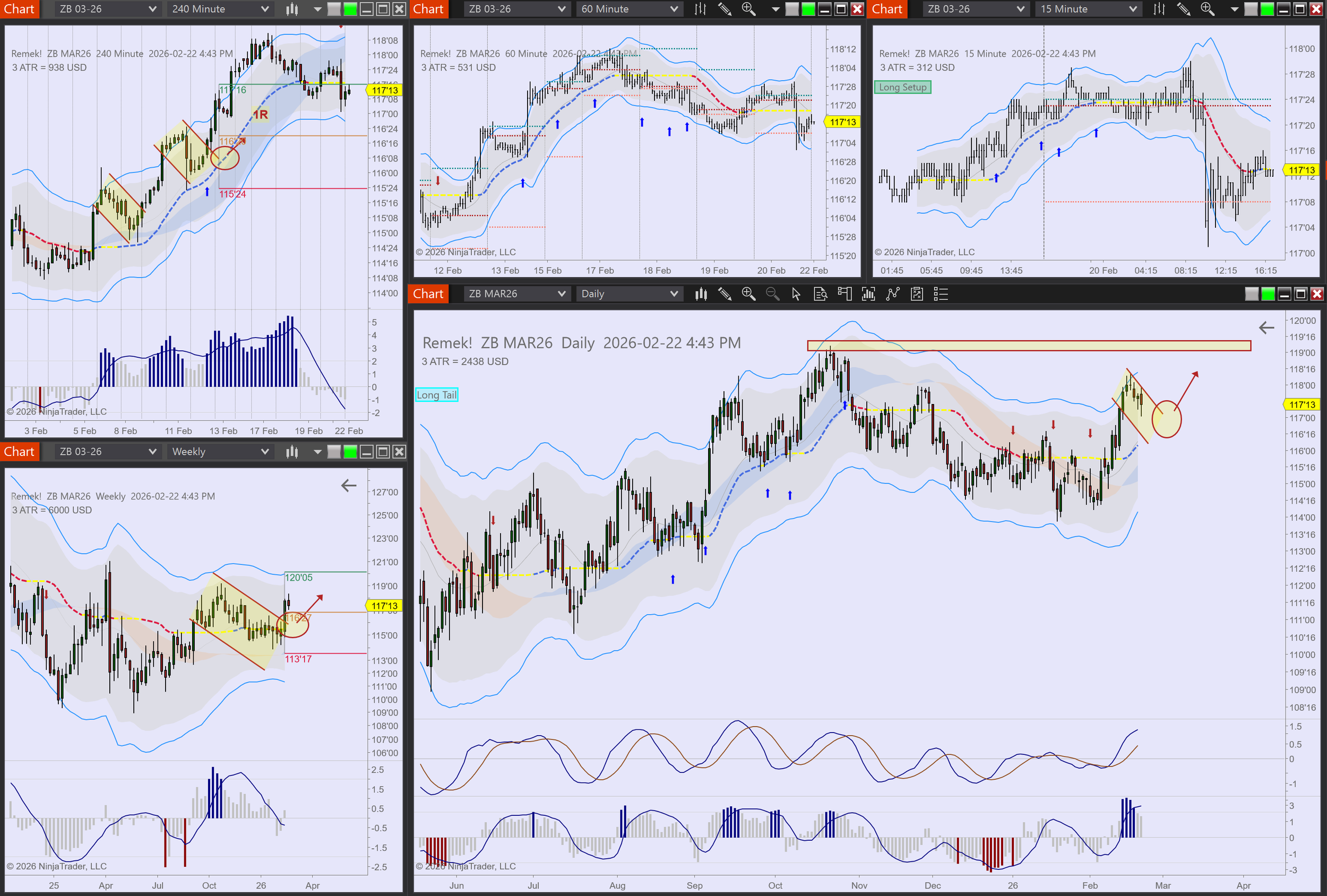Open Data Box icon in Daily chart toolbar
The height and width of the screenshot is (896, 1327).
pos(820,294)
